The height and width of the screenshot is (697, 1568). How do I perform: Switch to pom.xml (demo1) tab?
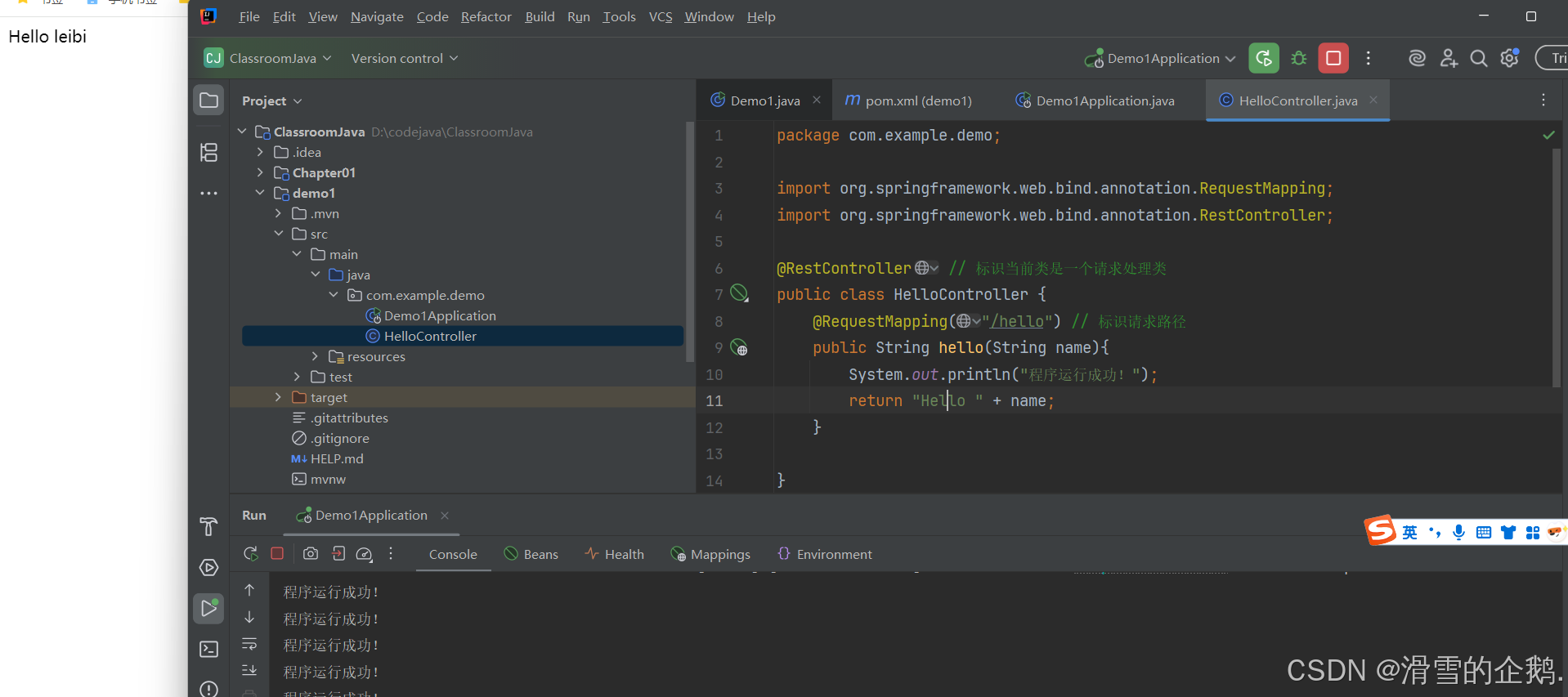click(908, 101)
